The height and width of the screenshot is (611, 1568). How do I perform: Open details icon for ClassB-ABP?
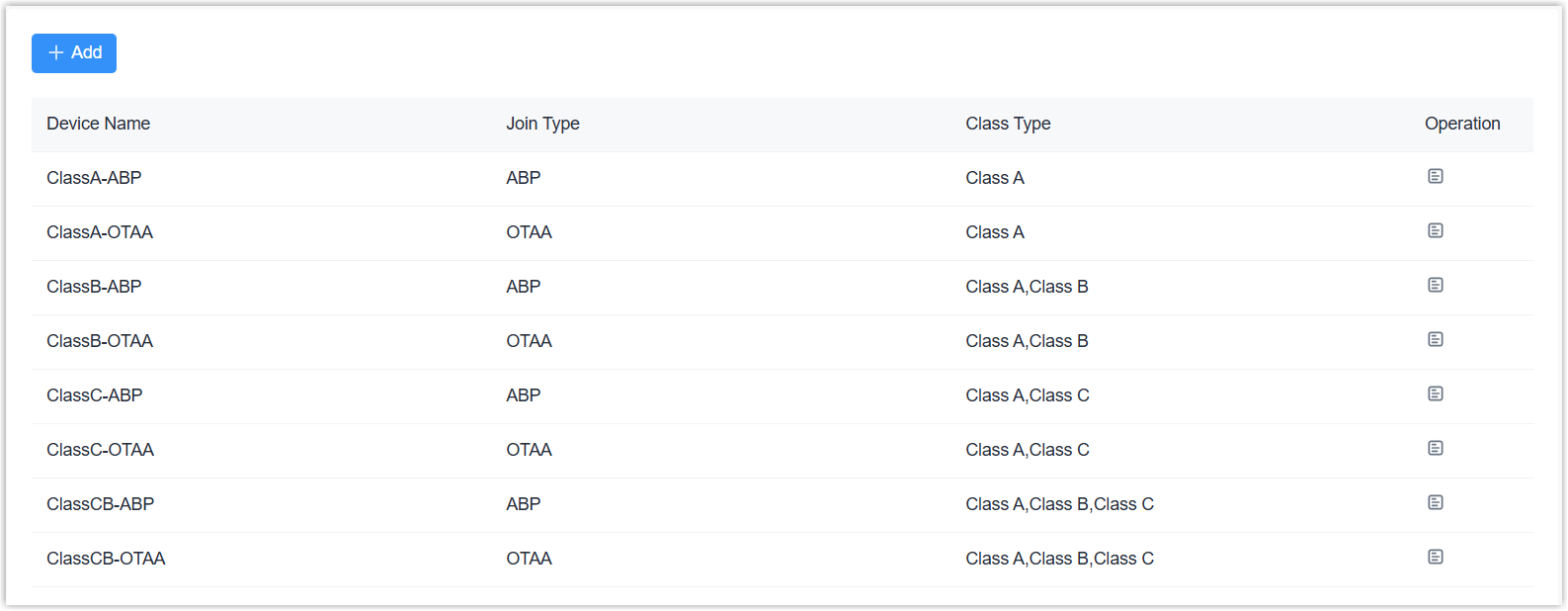pos(1436,285)
